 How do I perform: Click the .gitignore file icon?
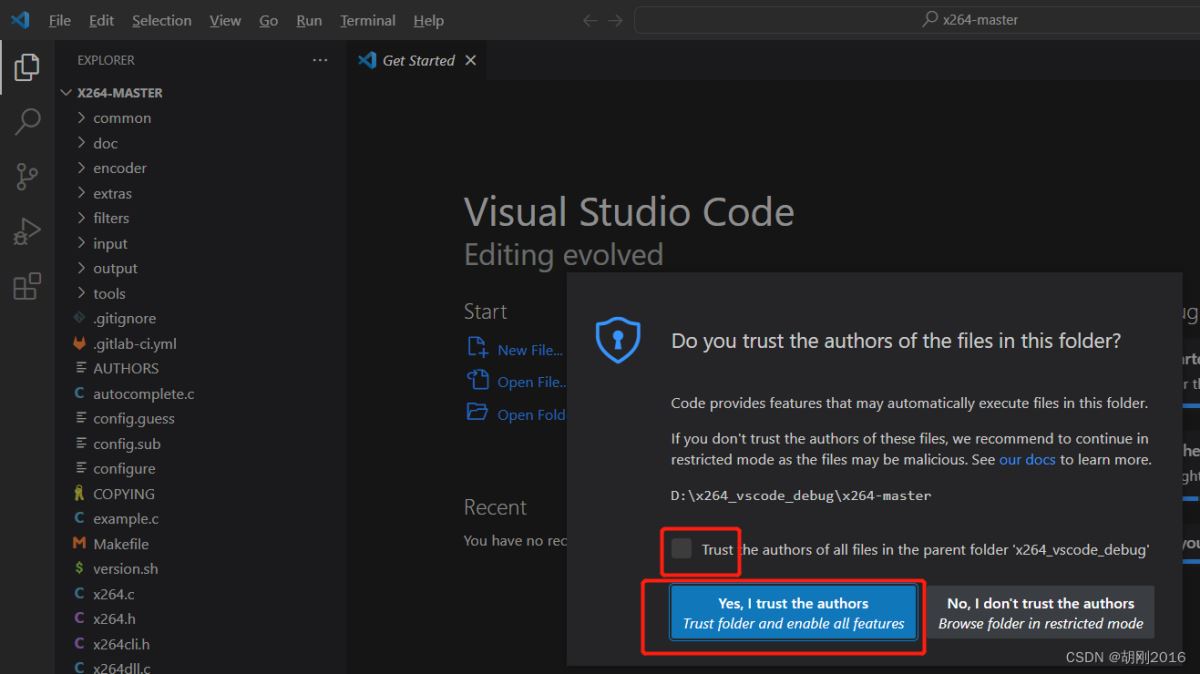click(x=80, y=318)
